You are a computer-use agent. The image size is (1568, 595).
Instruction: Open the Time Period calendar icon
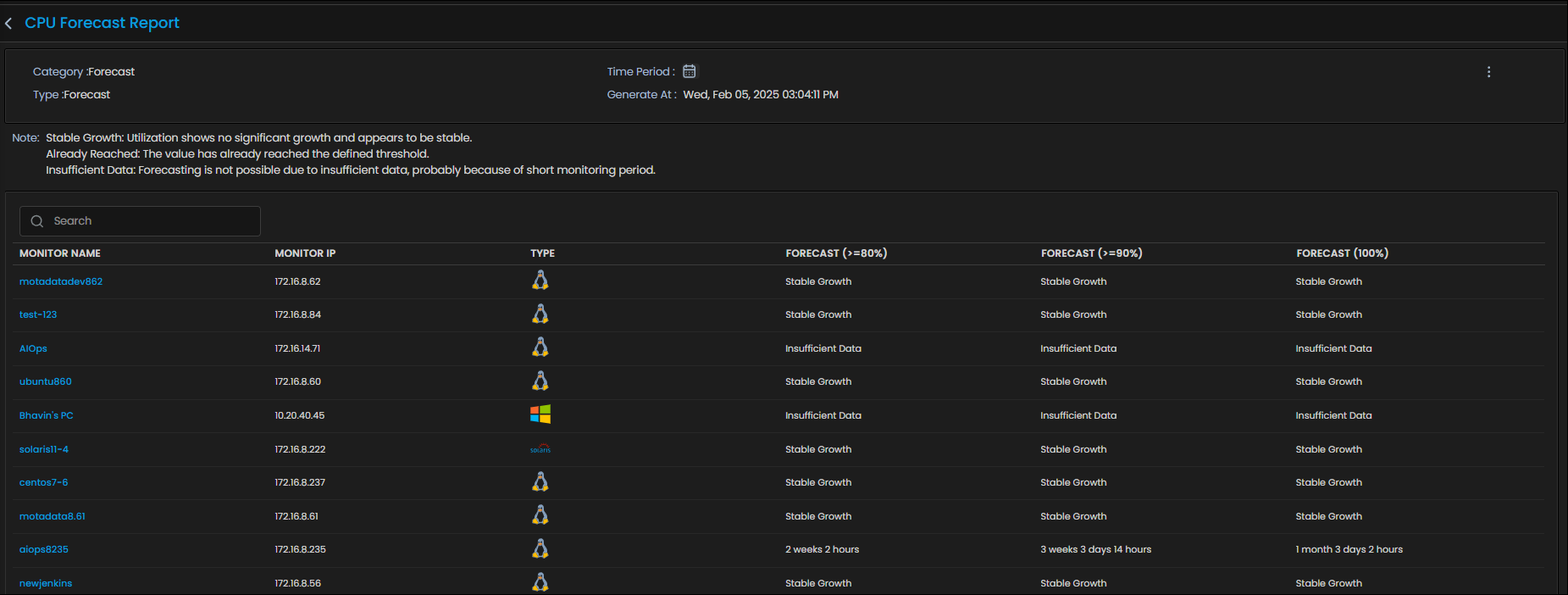point(690,71)
